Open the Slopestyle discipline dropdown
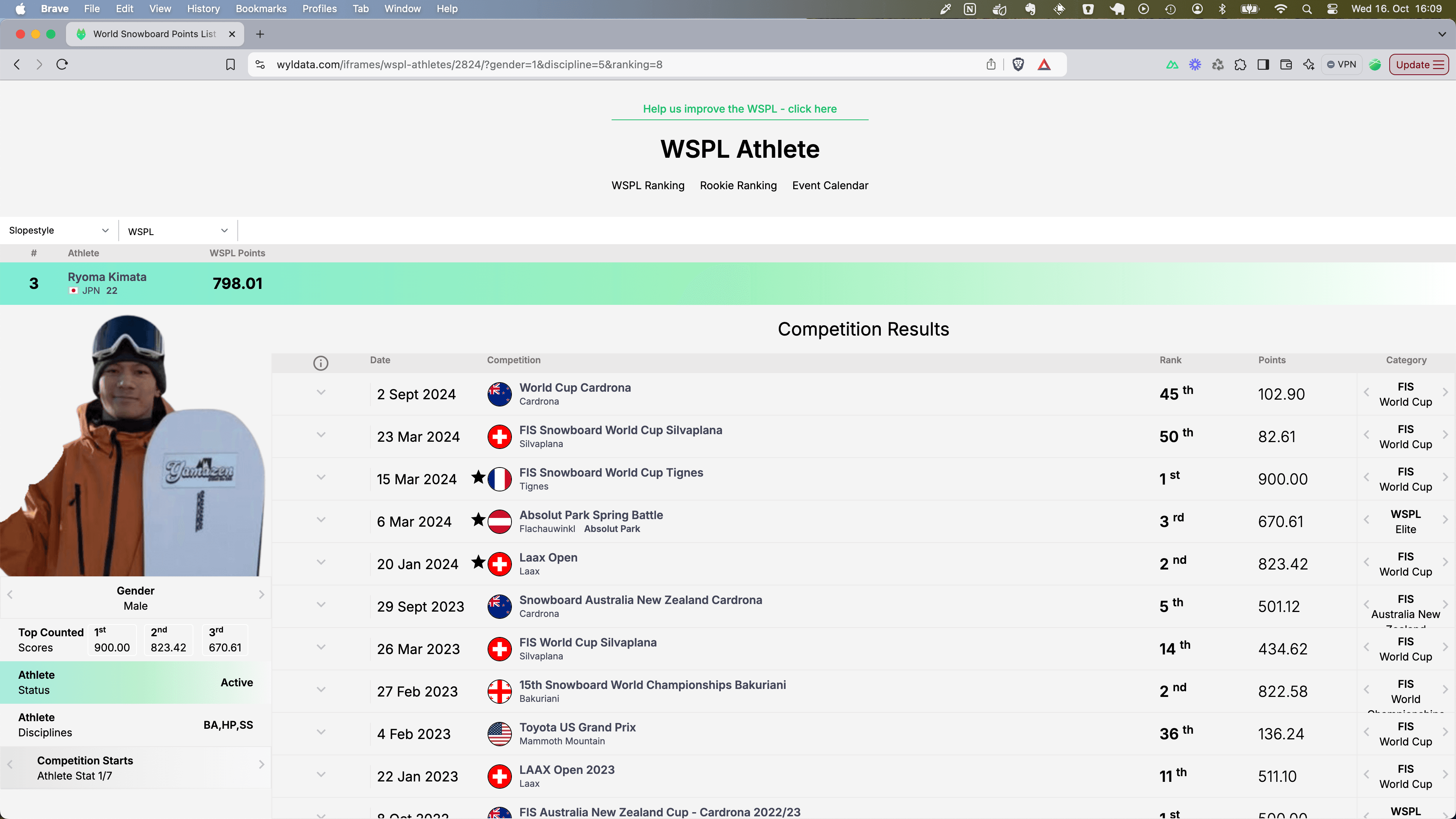The image size is (1456, 819). click(x=59, y=231)
